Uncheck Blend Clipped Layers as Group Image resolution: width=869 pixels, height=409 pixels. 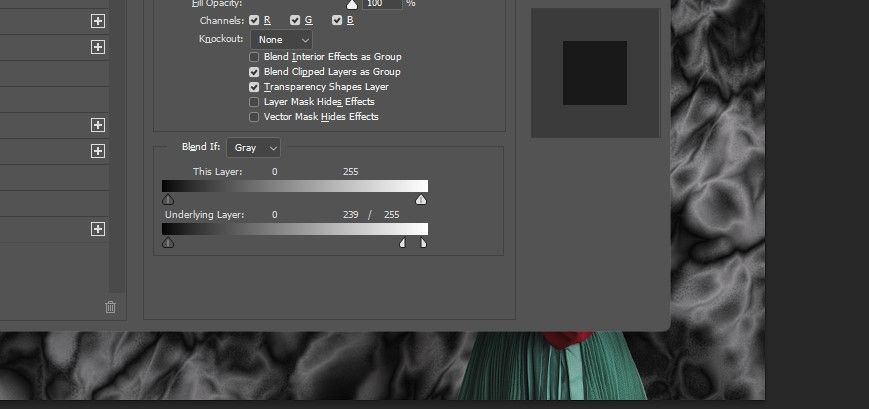(254, 71)
